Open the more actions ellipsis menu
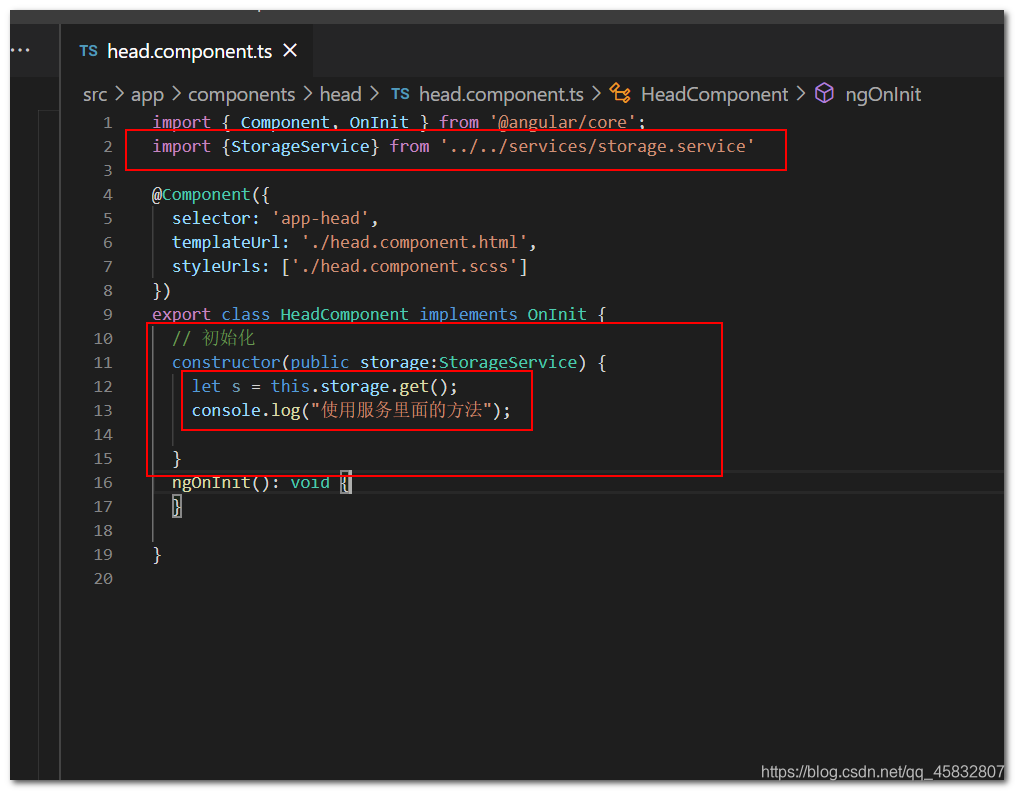1015x791 pixels. tap(20, 50)
